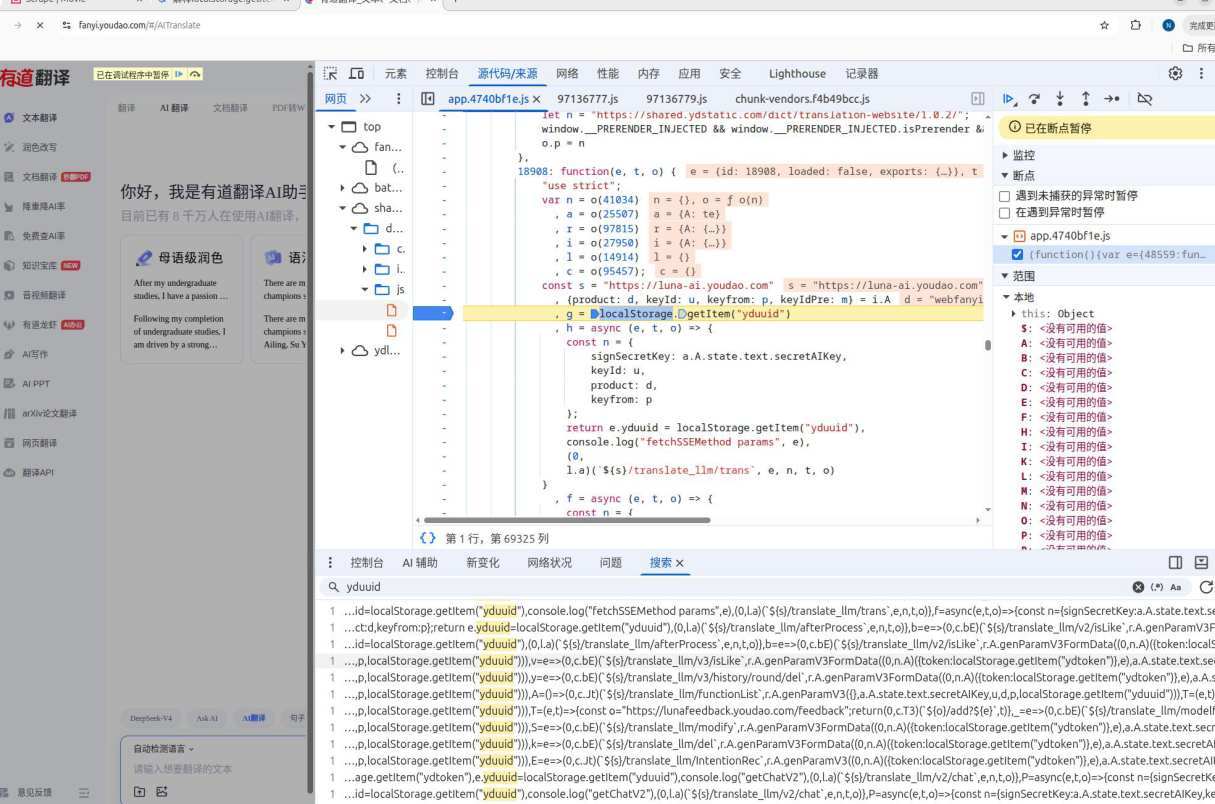Open the 网络状况 drawer tab
This screenshot has width=1215, height=804.
[x=550, y=563]
